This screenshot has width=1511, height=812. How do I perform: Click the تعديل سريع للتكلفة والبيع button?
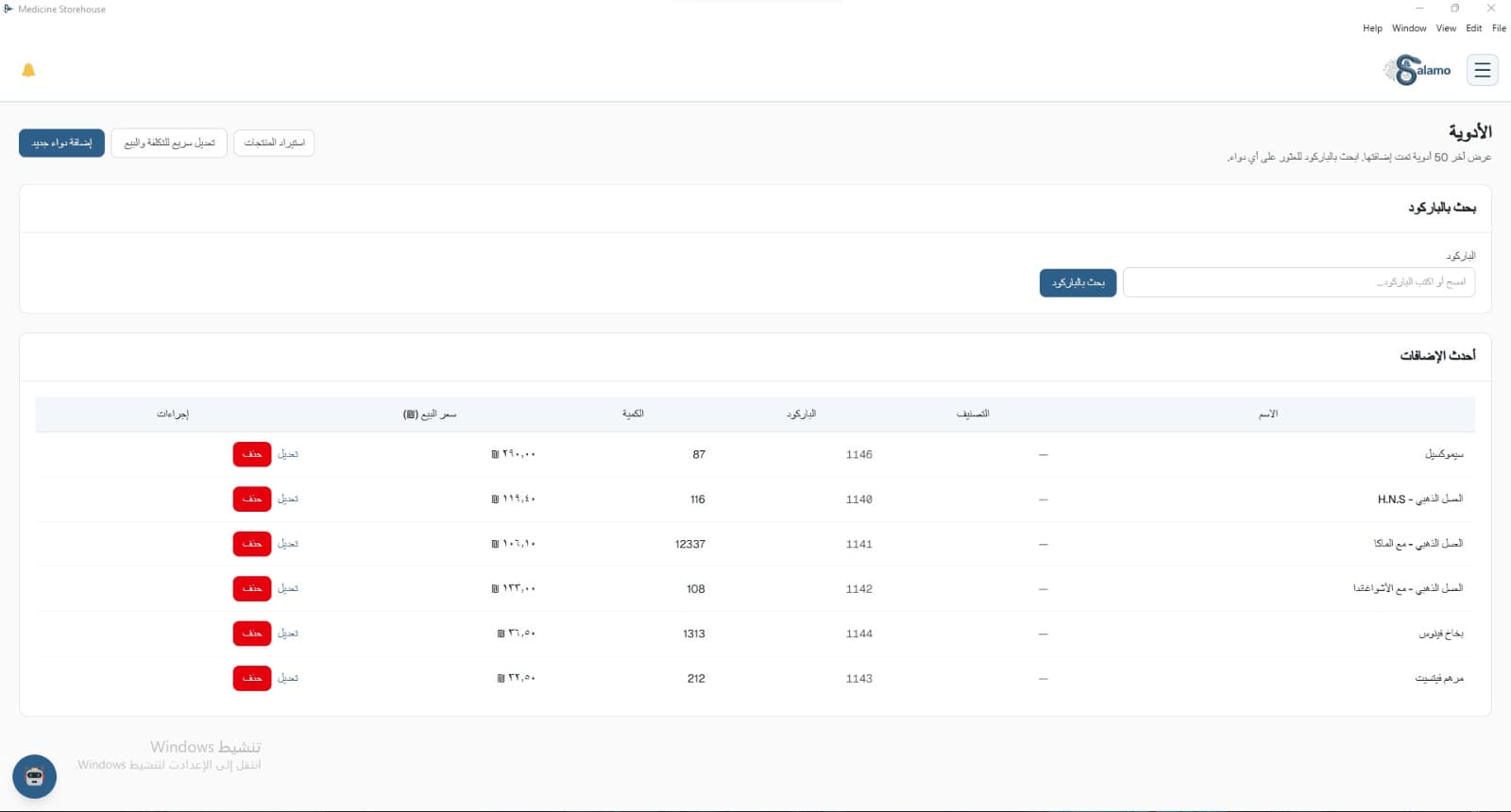[x=169, y=143]
